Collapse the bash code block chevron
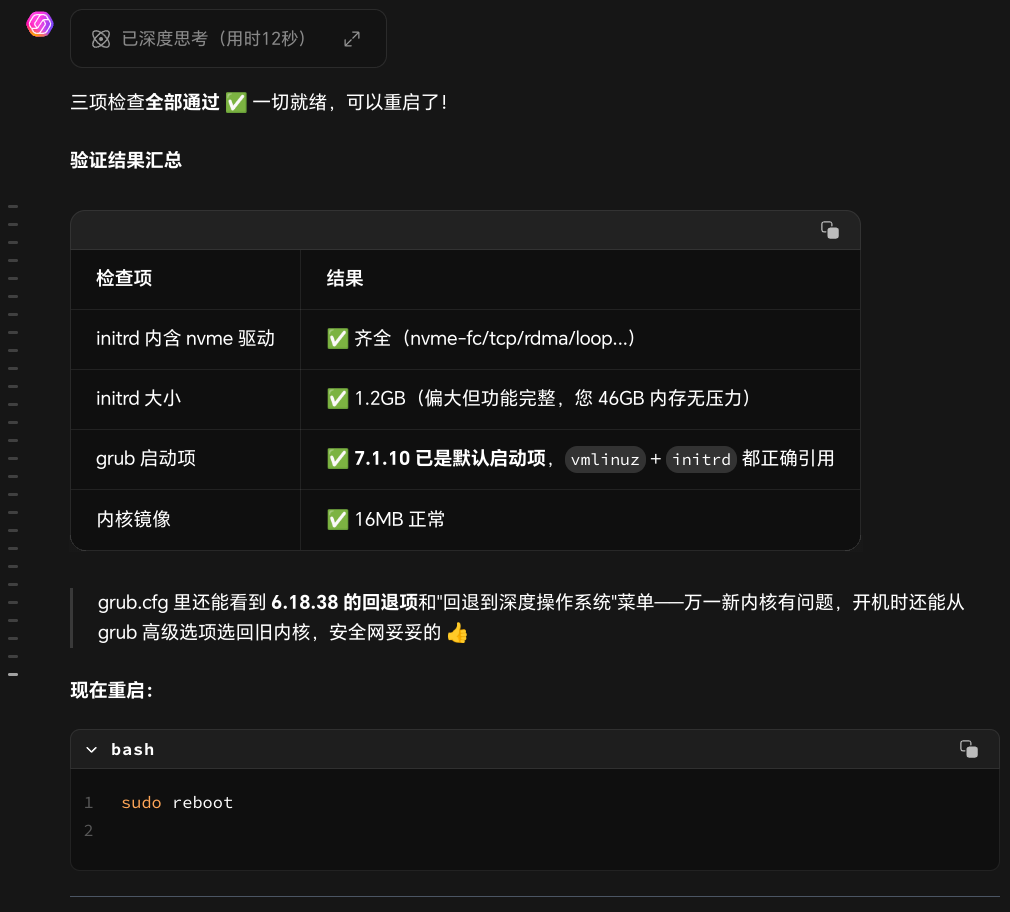Image resolution: width=1010 pixels, height=912 pixels. (x=91, y=750)
